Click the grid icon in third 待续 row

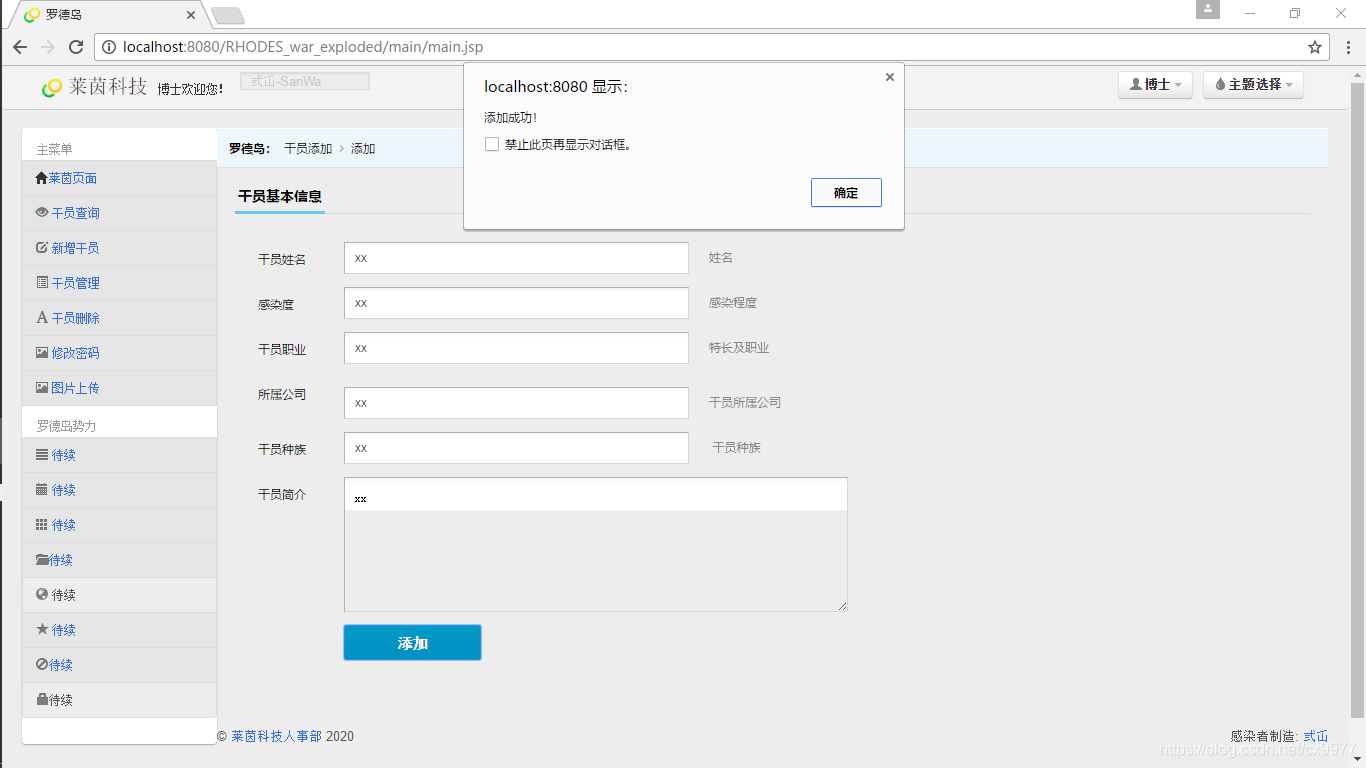pyautogui.click(x=42, y=525)
